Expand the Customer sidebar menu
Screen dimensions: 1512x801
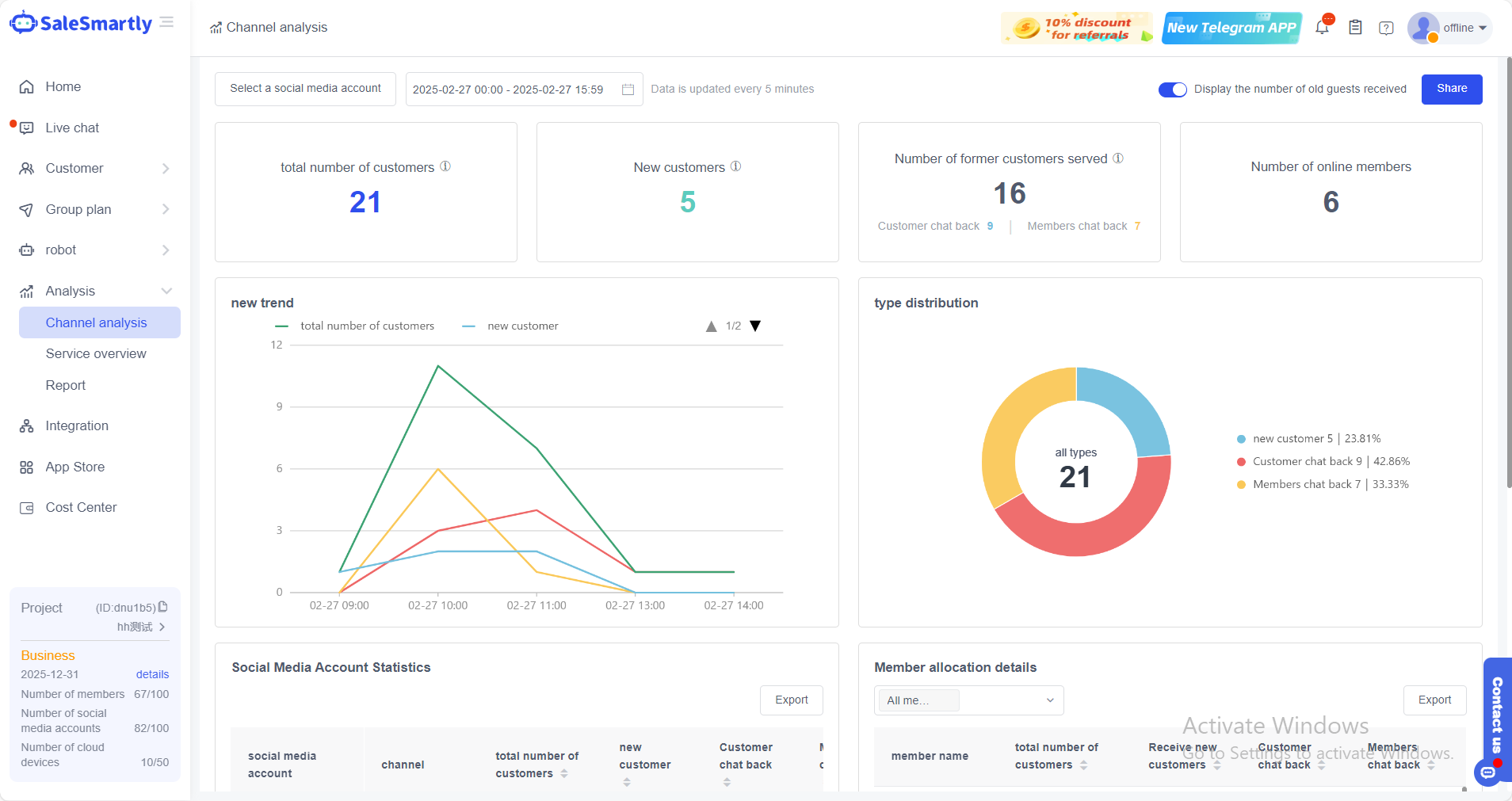95,168
